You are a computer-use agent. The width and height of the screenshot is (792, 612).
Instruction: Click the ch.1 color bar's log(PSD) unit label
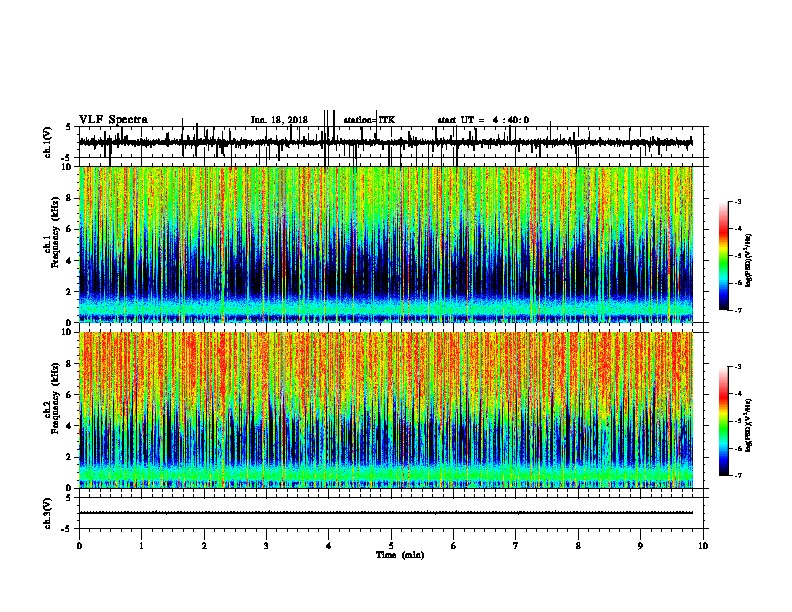coord(749,260)
